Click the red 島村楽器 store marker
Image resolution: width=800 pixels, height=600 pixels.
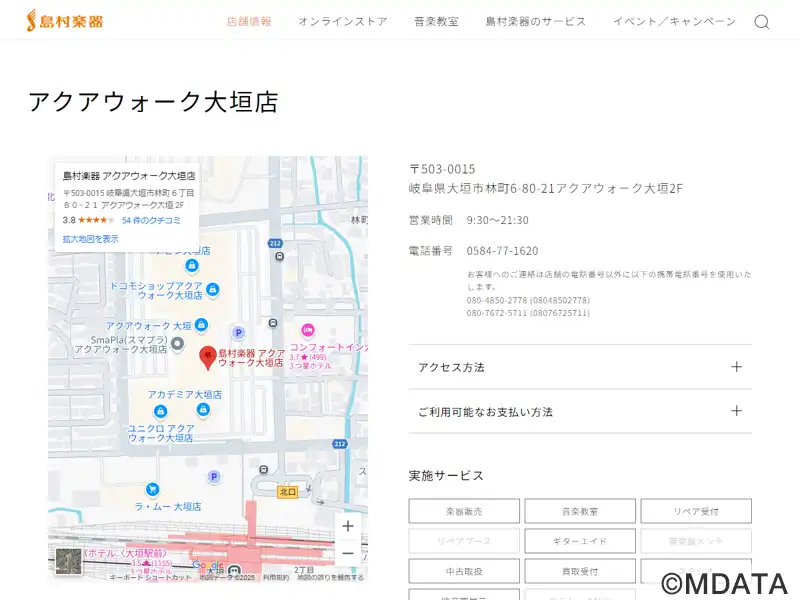208,357
